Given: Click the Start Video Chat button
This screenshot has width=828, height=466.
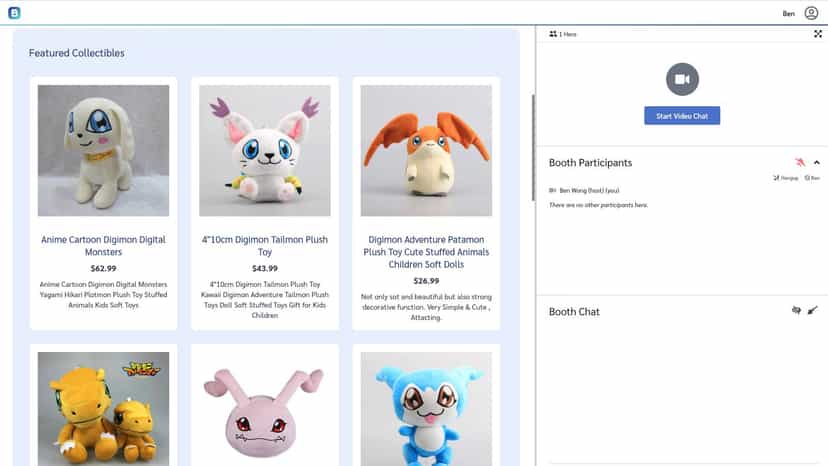Looking at the screenshot, I should point(682,116).
